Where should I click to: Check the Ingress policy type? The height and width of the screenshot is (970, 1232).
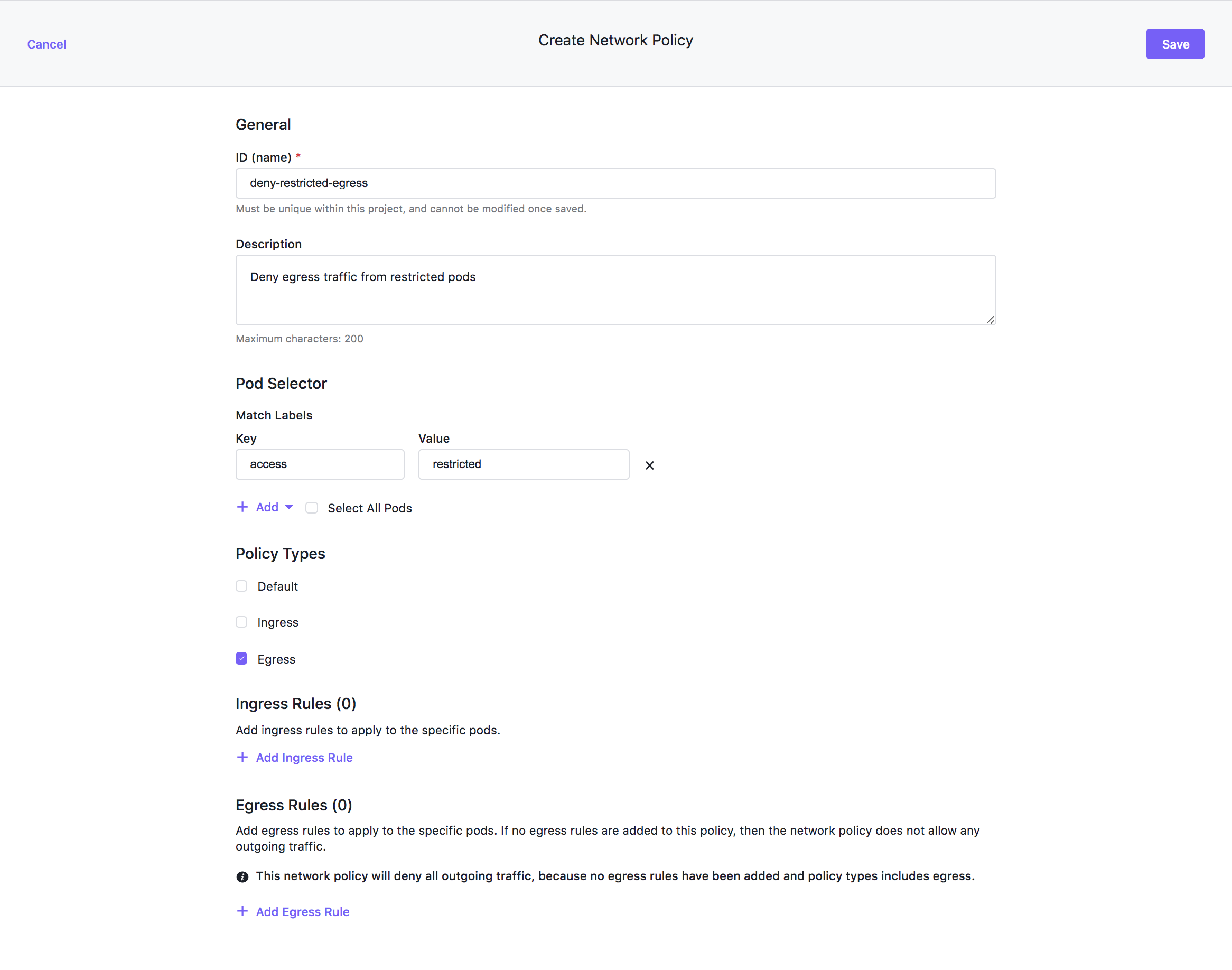(242, 622)
